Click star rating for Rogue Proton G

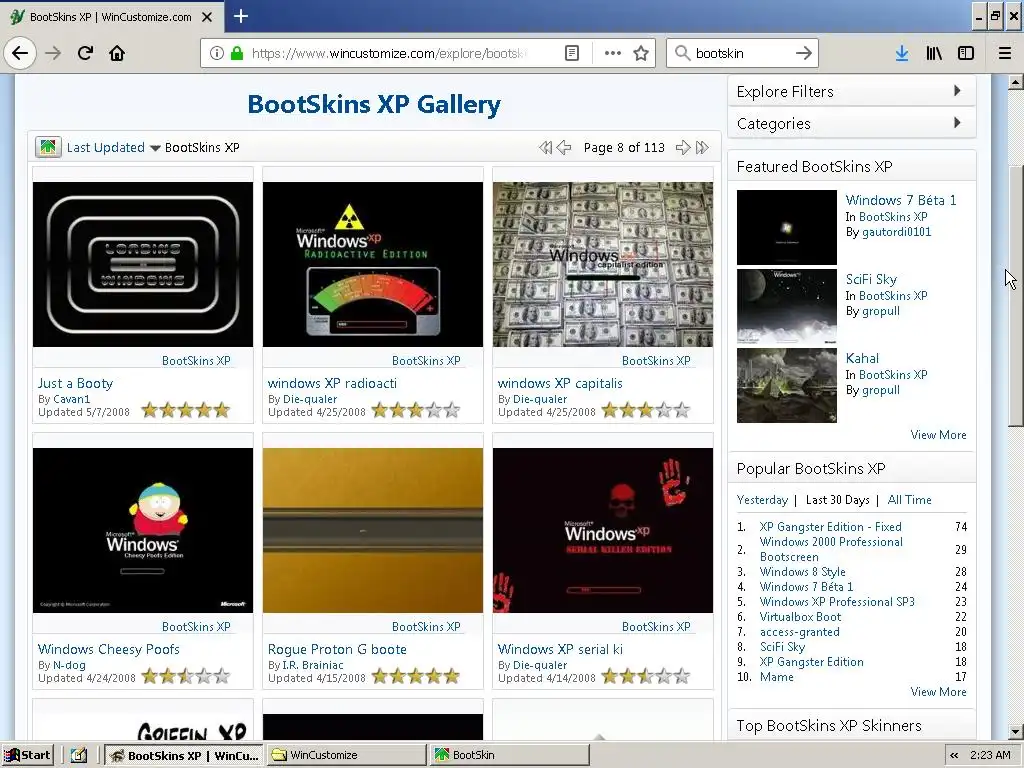tap(416, 676)
